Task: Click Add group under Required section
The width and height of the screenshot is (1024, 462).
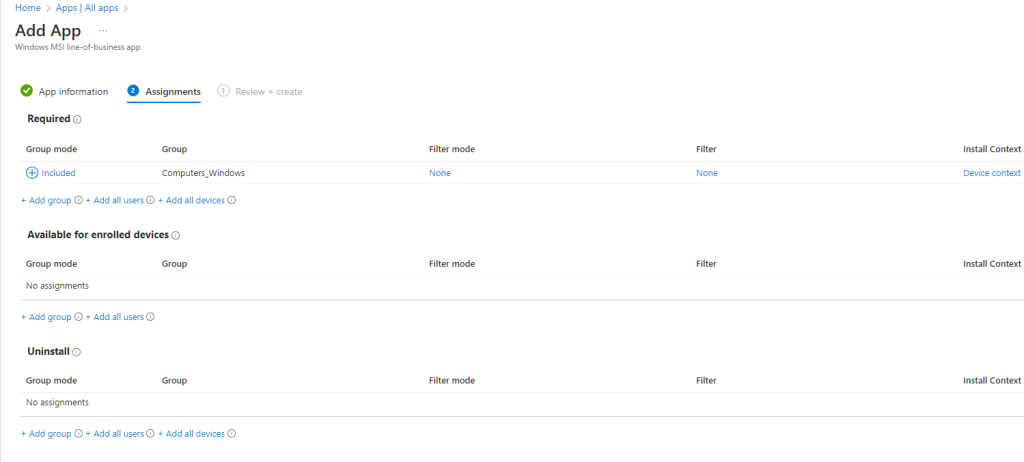Action: pos(46,200)
